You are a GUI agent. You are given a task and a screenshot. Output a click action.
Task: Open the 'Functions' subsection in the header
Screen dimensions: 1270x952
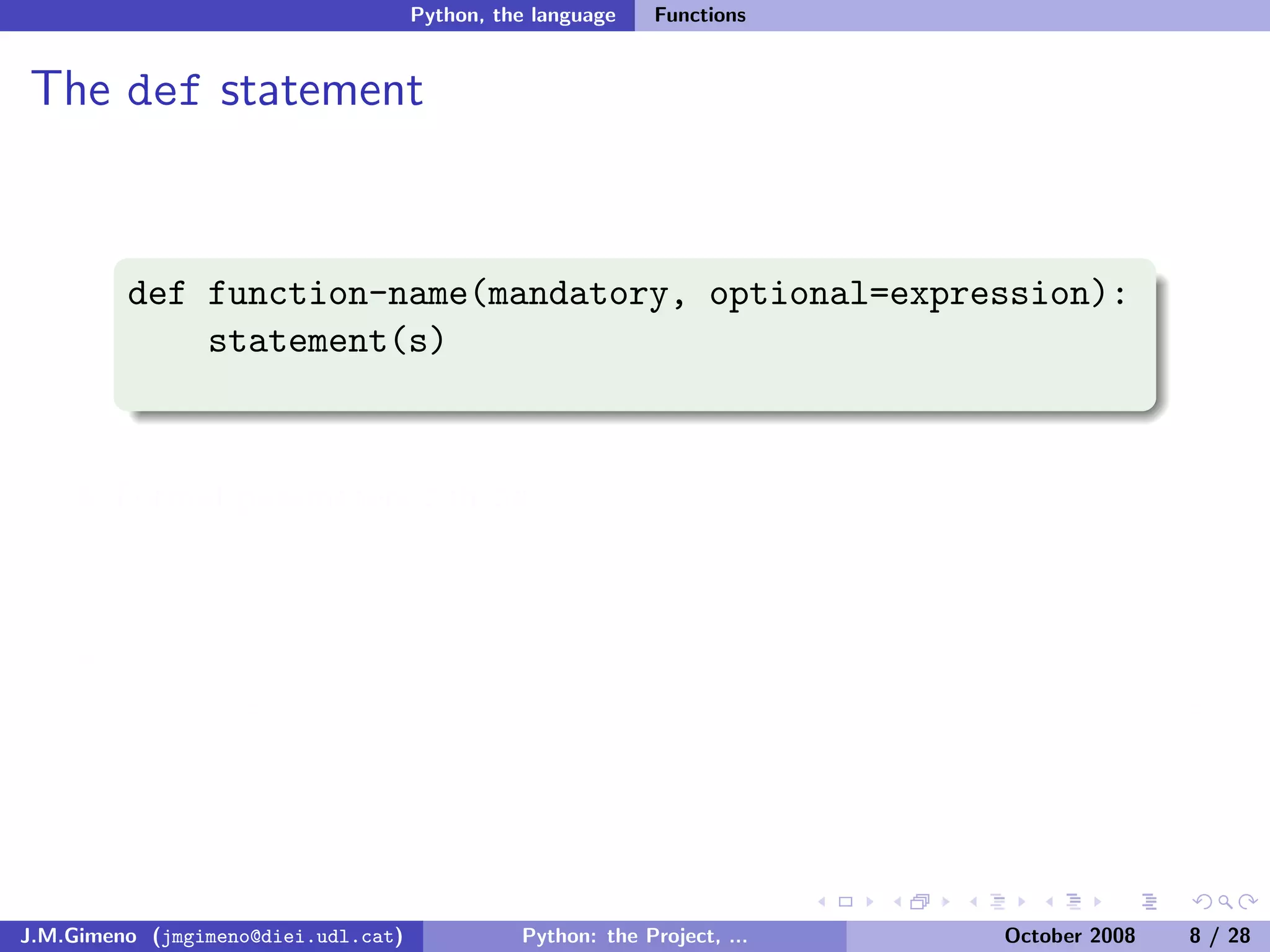[x=700, y=15]
